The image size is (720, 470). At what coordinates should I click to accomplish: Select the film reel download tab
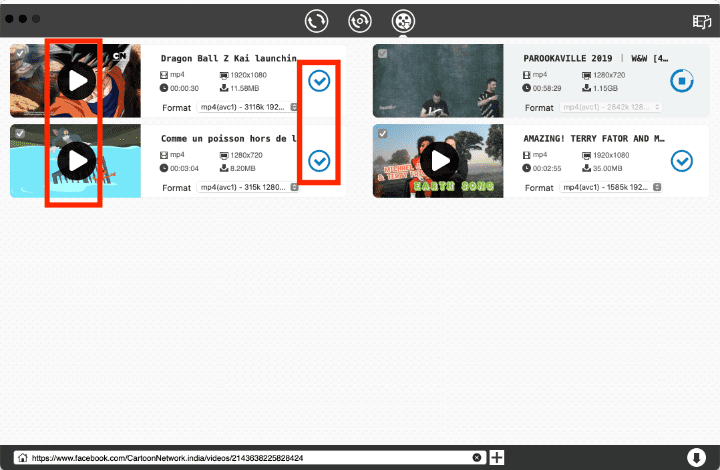pyautogui.click(x=403, y=21)
